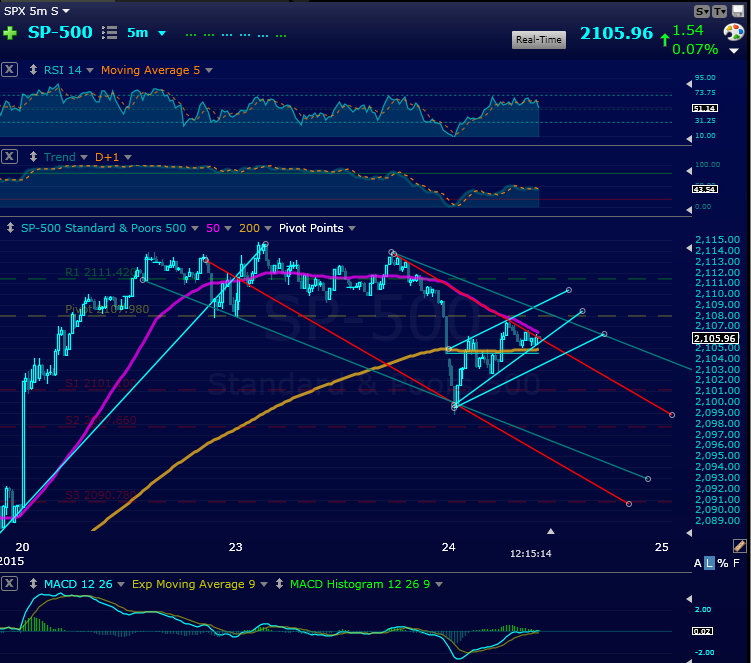Open SP-500 Standard & Poors 500 dropdown
Viewport: 751px width, 663px height.
(195, 229)
